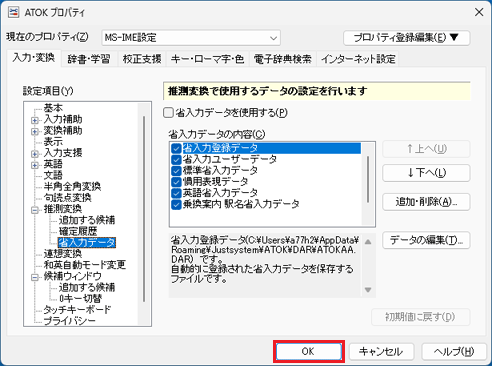Open the 電子辞典検索 tab
The image size is (492, 366).
coord(283,59)
